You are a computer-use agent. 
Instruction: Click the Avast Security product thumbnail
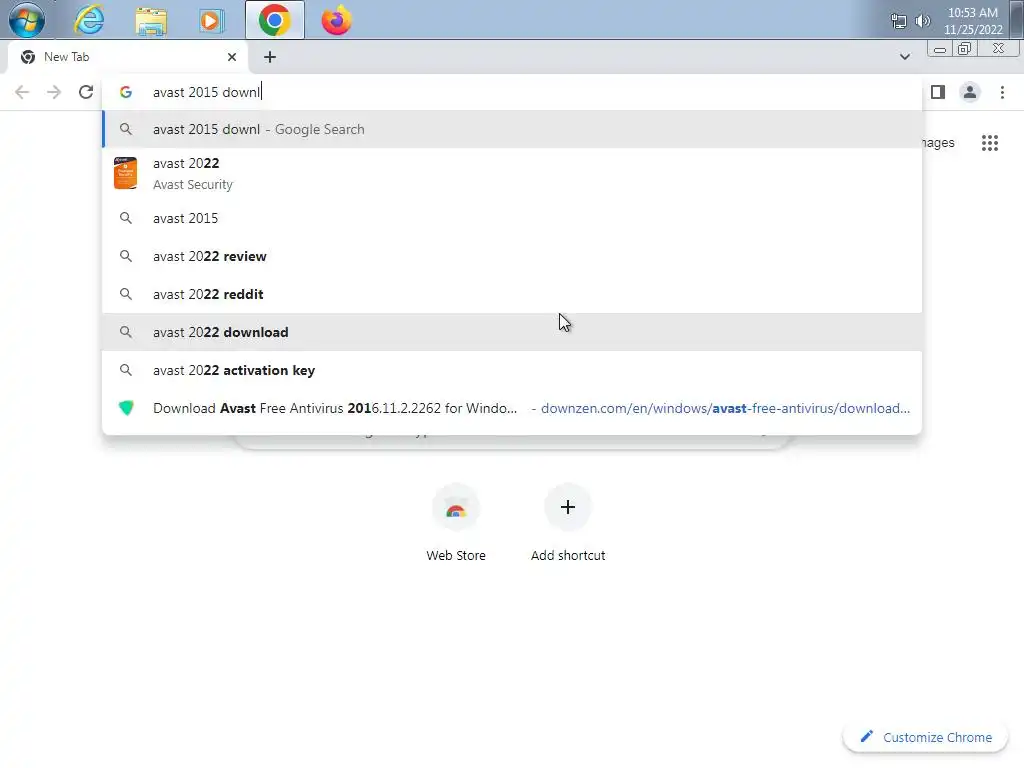coord(125,173)
